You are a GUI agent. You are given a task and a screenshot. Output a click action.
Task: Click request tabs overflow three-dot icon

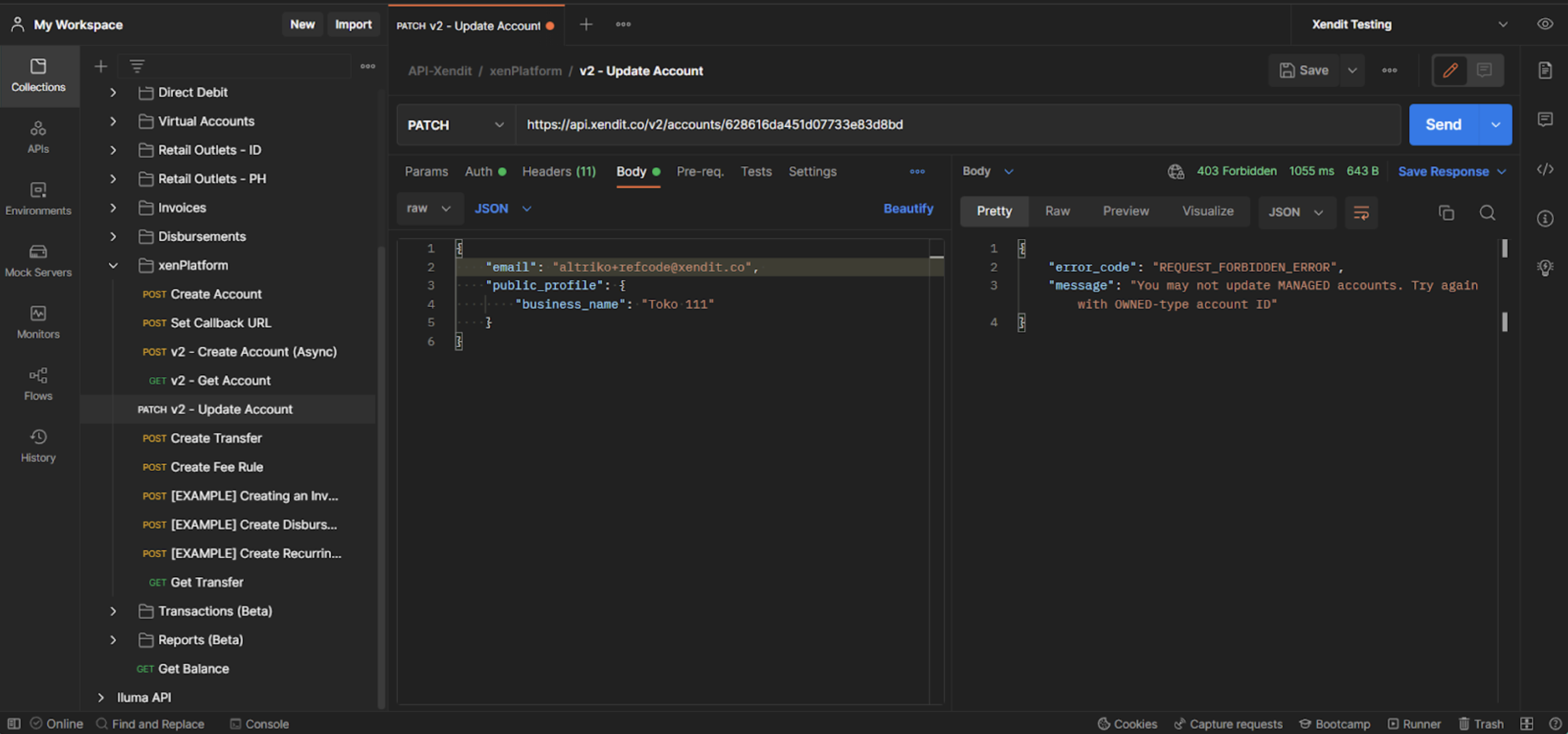click(917, 171)
